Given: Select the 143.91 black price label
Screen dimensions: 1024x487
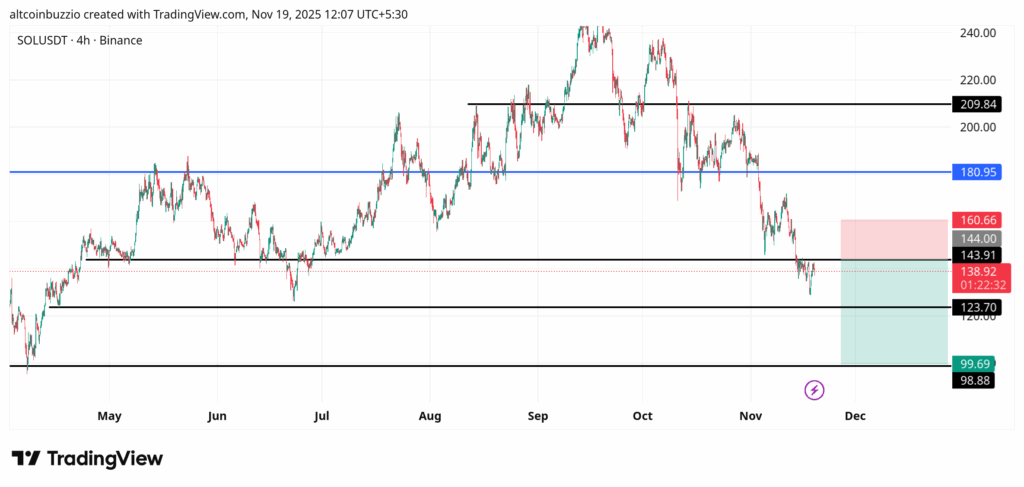Looking at the screenshot, I should pyautogui.click(x=974, y=256).
